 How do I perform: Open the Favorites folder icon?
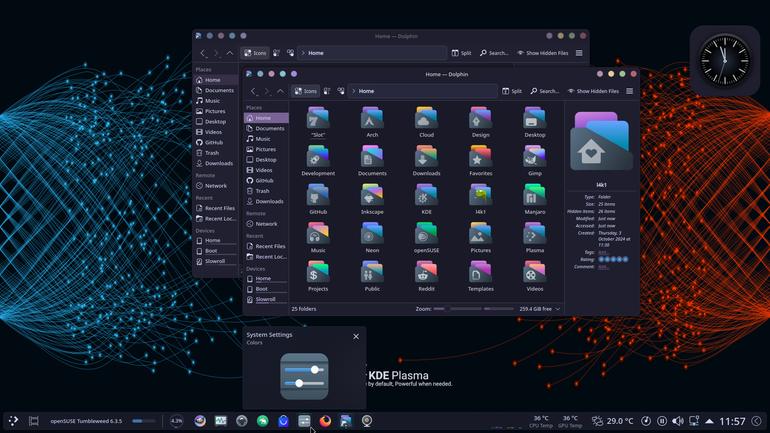pos(480,157)
